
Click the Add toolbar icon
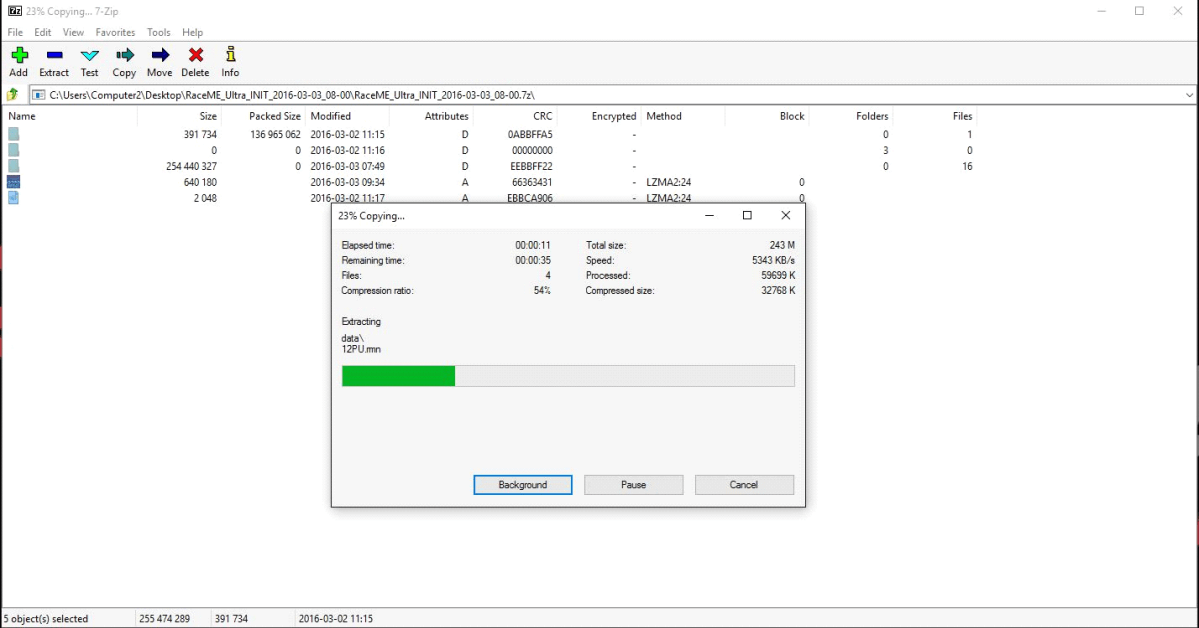click(x=18, y=61)
